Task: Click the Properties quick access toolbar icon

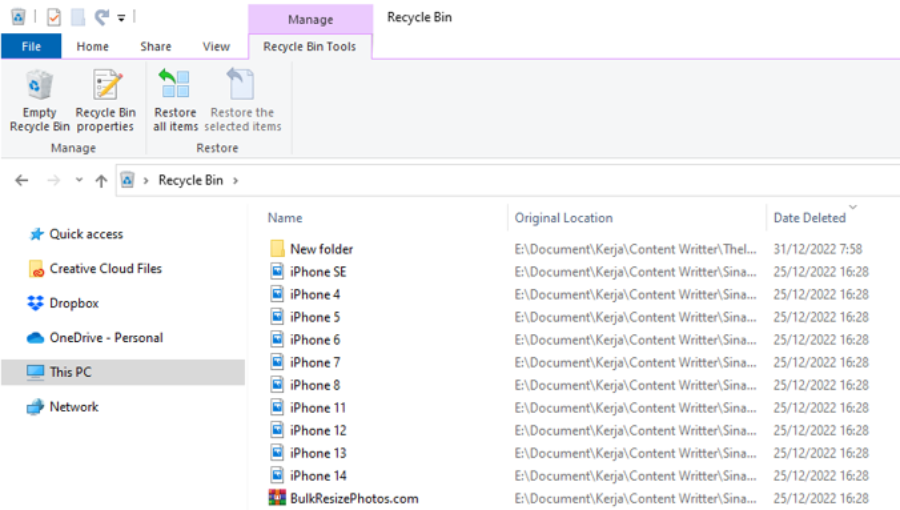Action: click(x=53, y=17)
